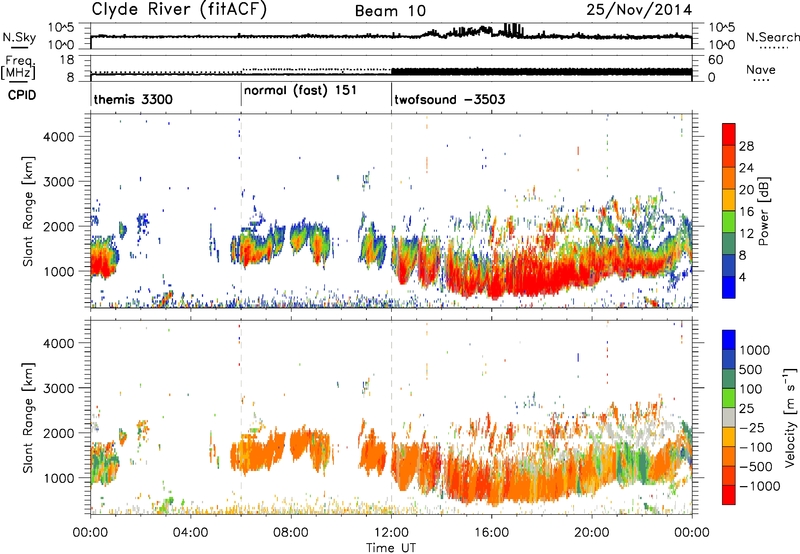Click the 'twofsound -3503' CPID text
Viewport: 800px width, 554px height.
449,99
